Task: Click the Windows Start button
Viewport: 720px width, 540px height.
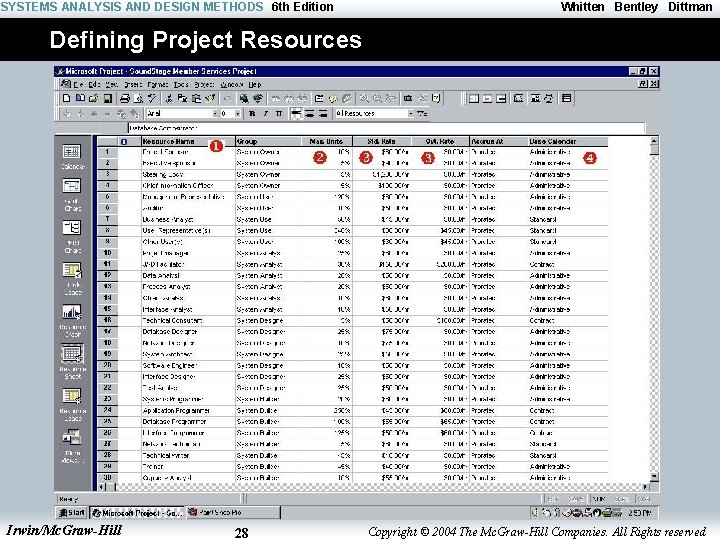Action: pos(71,512)
